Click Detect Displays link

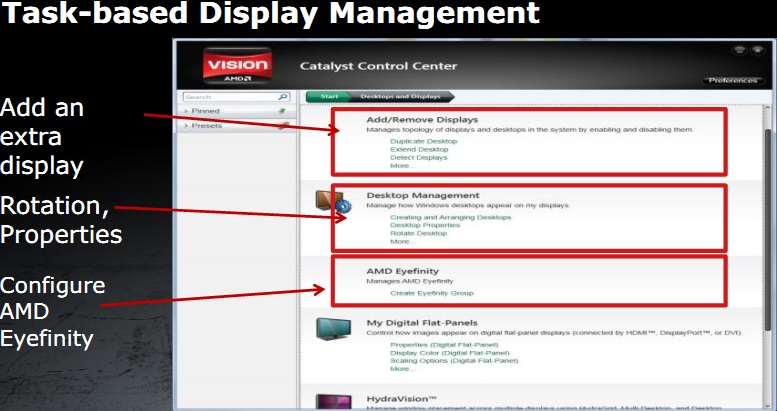point(419,157)
